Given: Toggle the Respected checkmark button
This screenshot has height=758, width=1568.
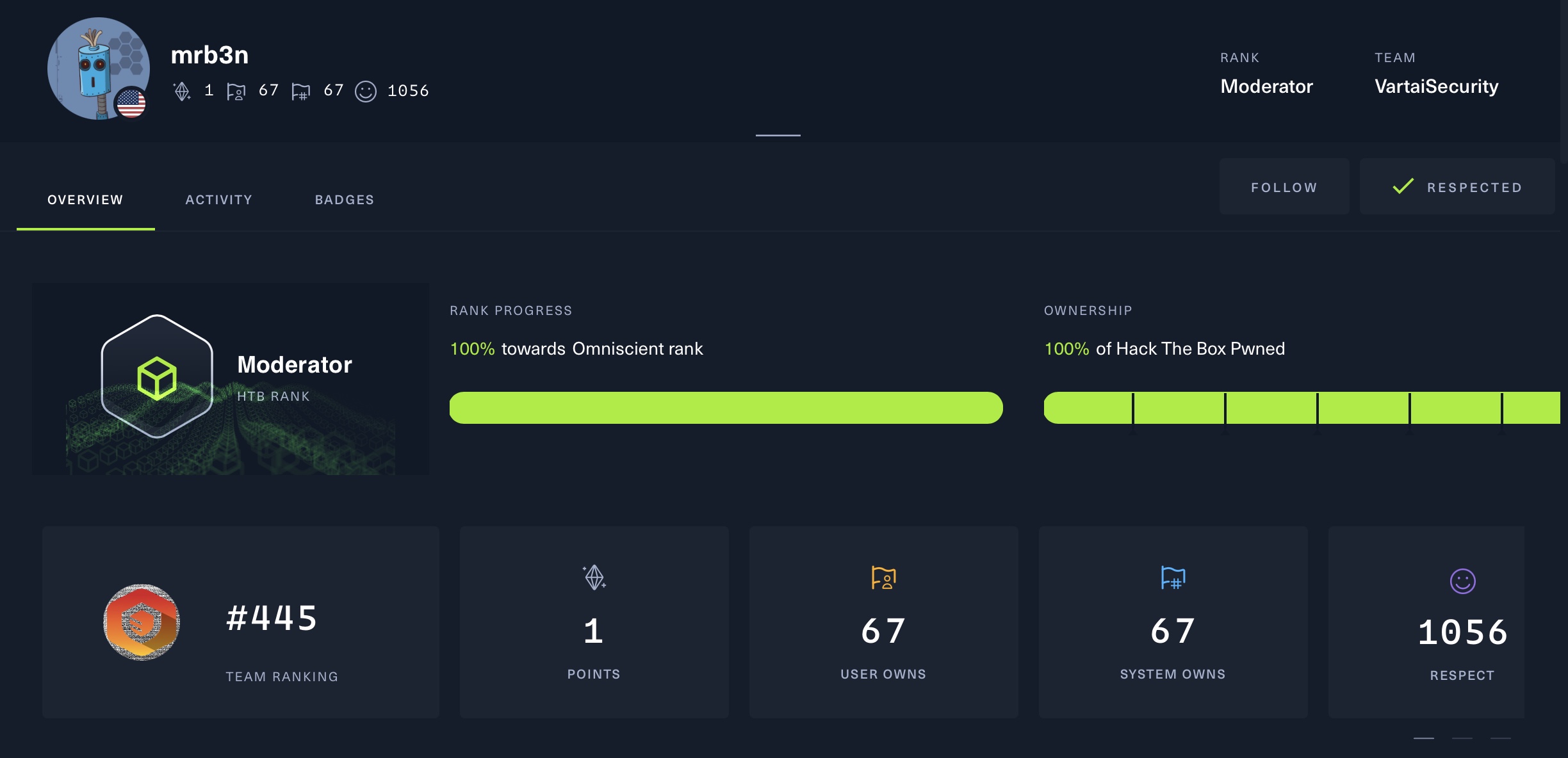Looking at the screenshot, I should [1457, 187].
